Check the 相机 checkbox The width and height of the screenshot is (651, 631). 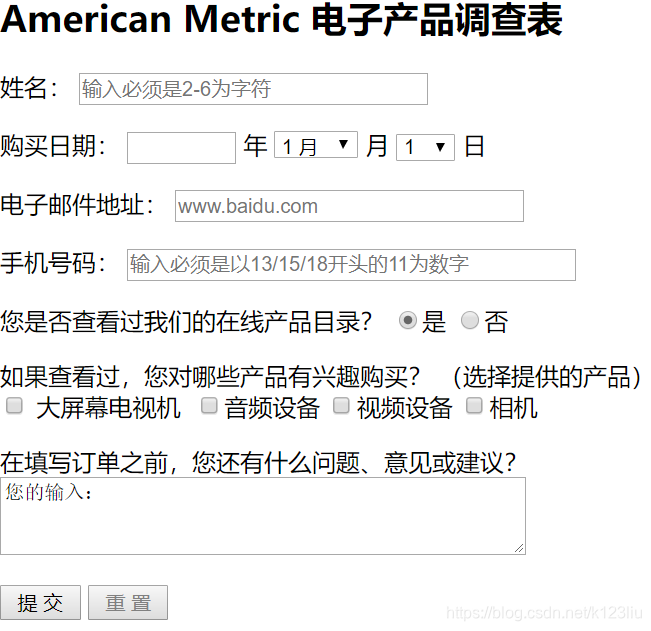[474, 406]
